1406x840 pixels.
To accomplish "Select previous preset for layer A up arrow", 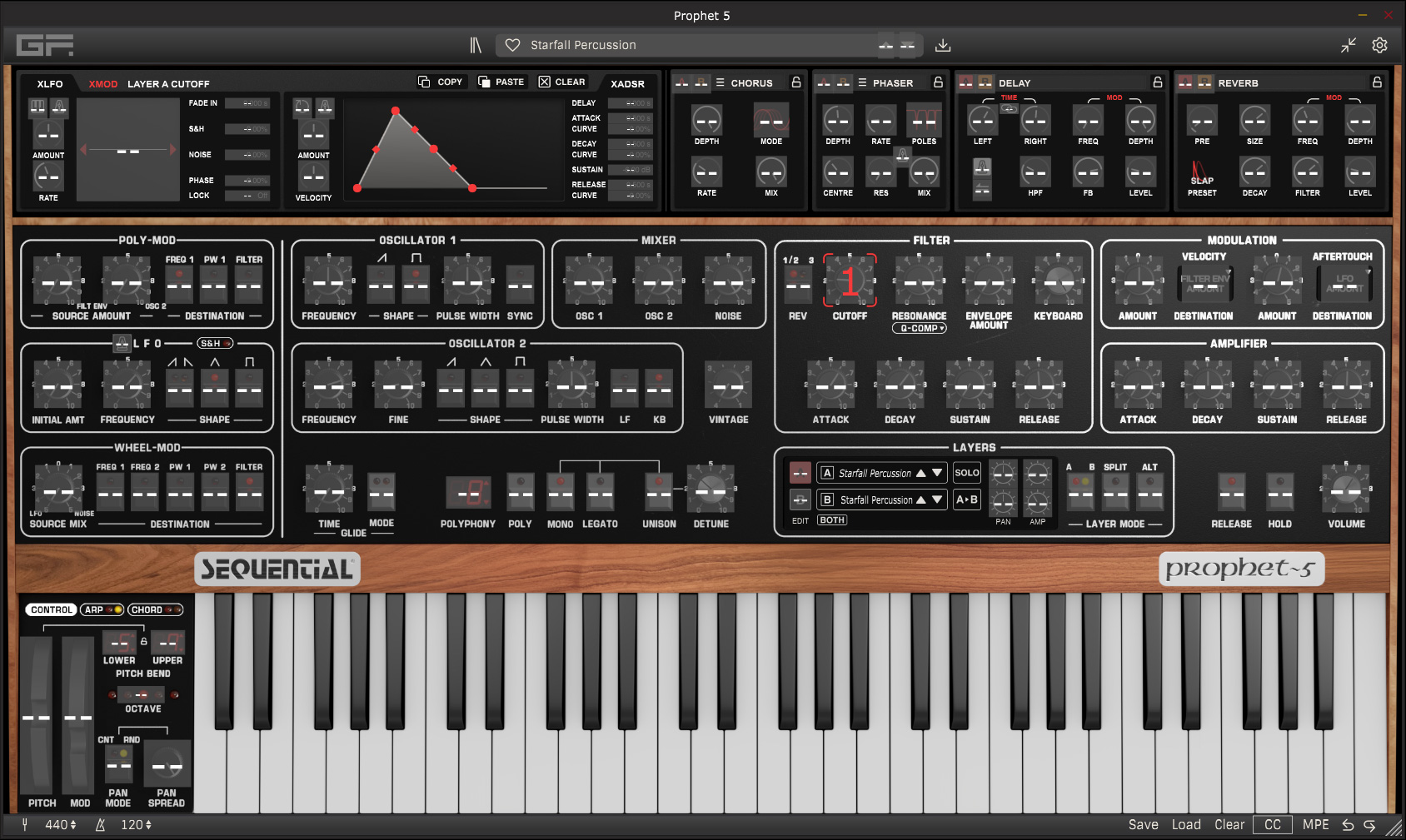I will (x=921, y=473).
